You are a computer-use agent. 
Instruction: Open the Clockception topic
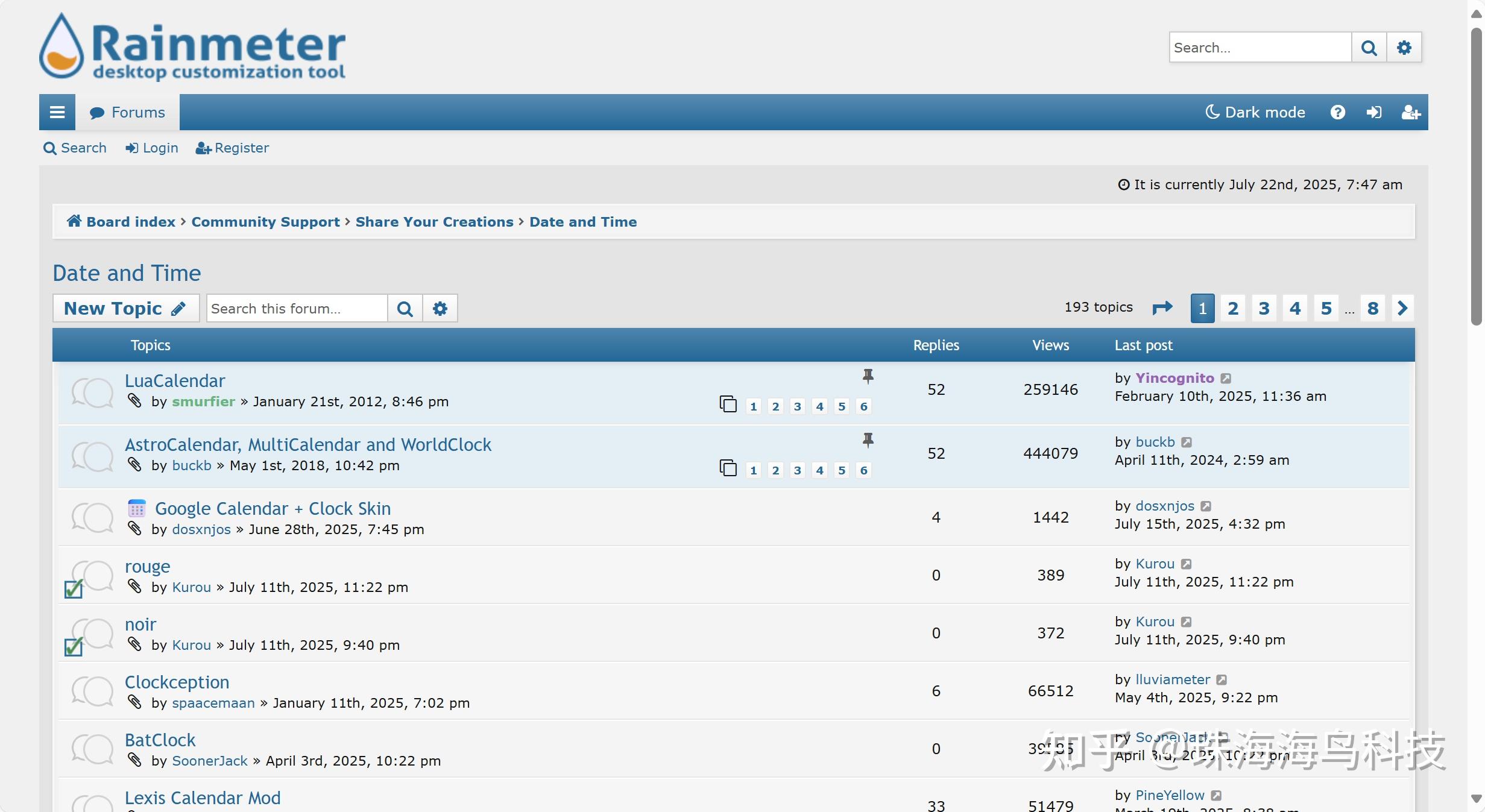177,682
